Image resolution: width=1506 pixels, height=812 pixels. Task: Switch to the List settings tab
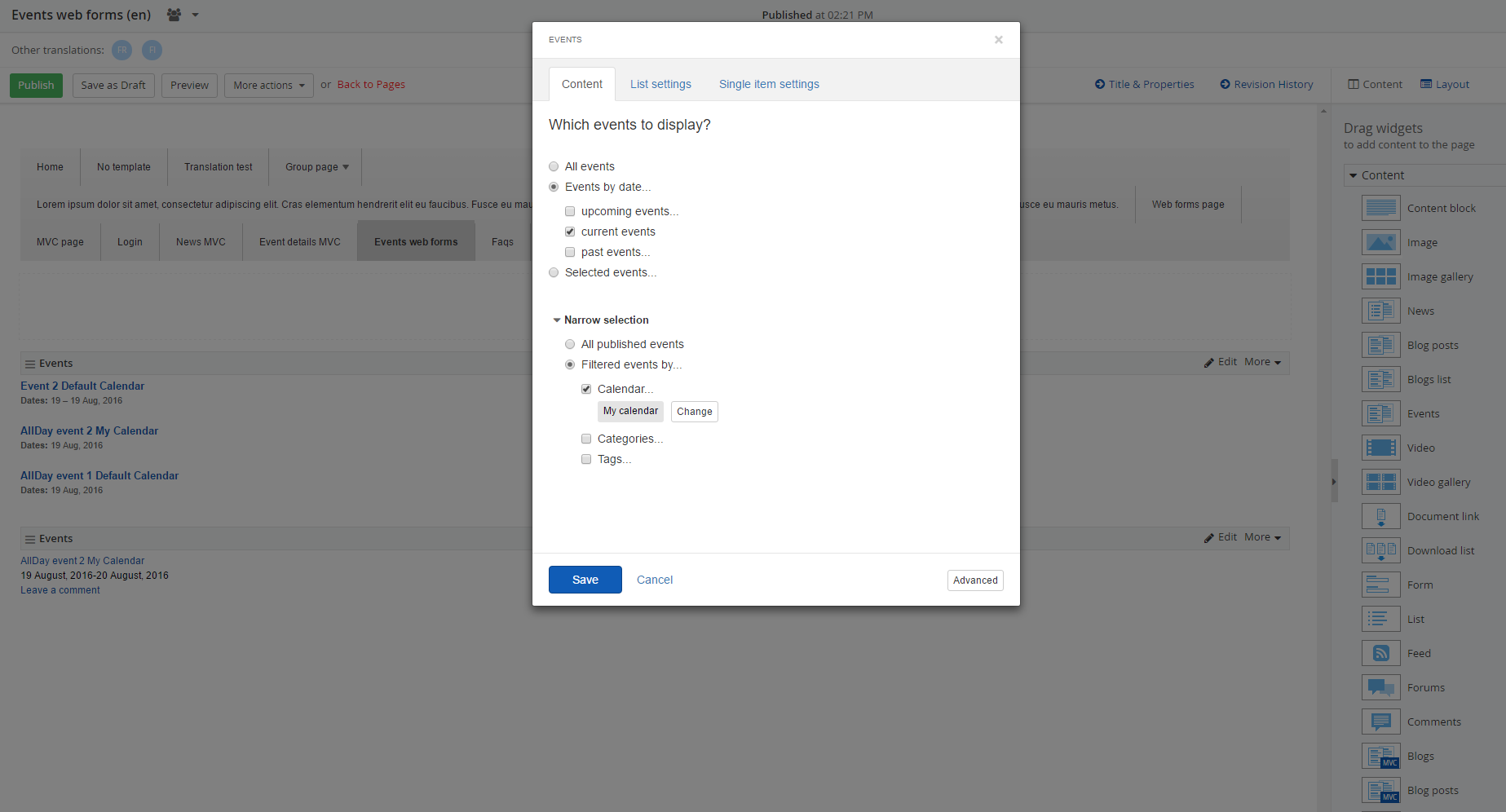click(x=660, y=84)
